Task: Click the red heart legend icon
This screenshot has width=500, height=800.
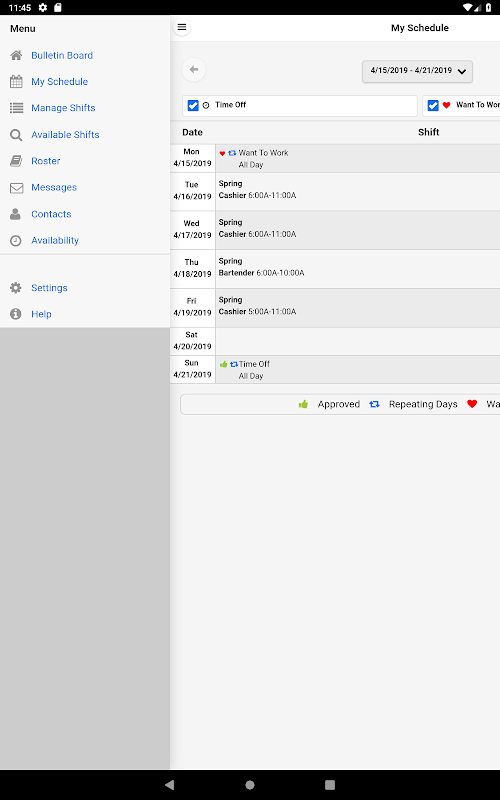Action: pyautogui.click(x=472, y=404)
